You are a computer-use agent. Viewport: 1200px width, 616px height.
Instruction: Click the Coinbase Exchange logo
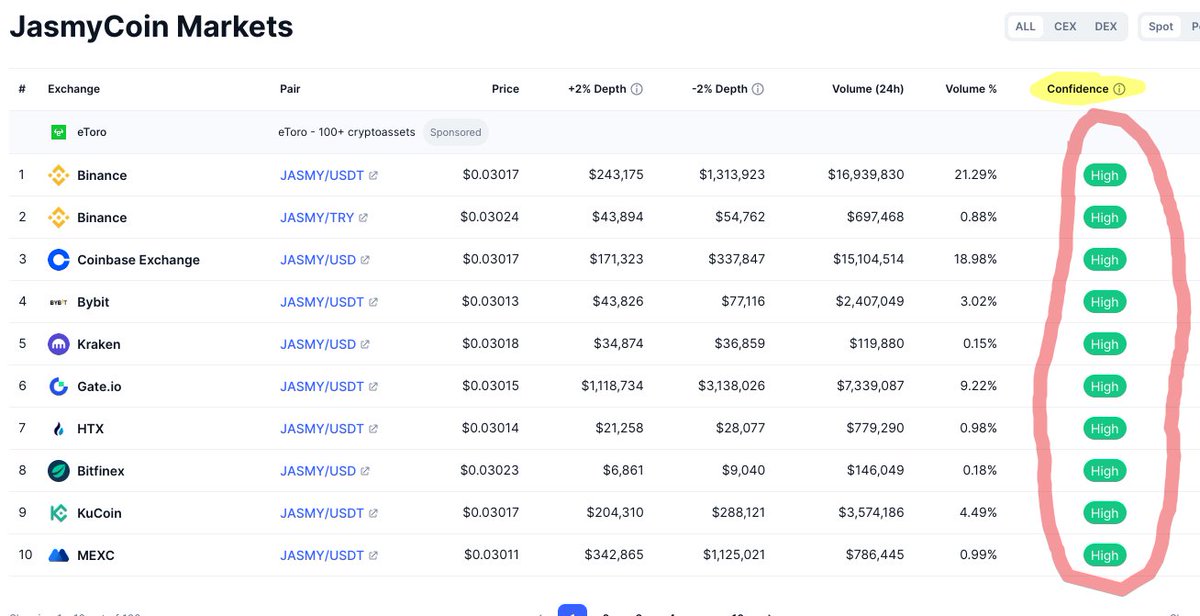pos(59,260)
